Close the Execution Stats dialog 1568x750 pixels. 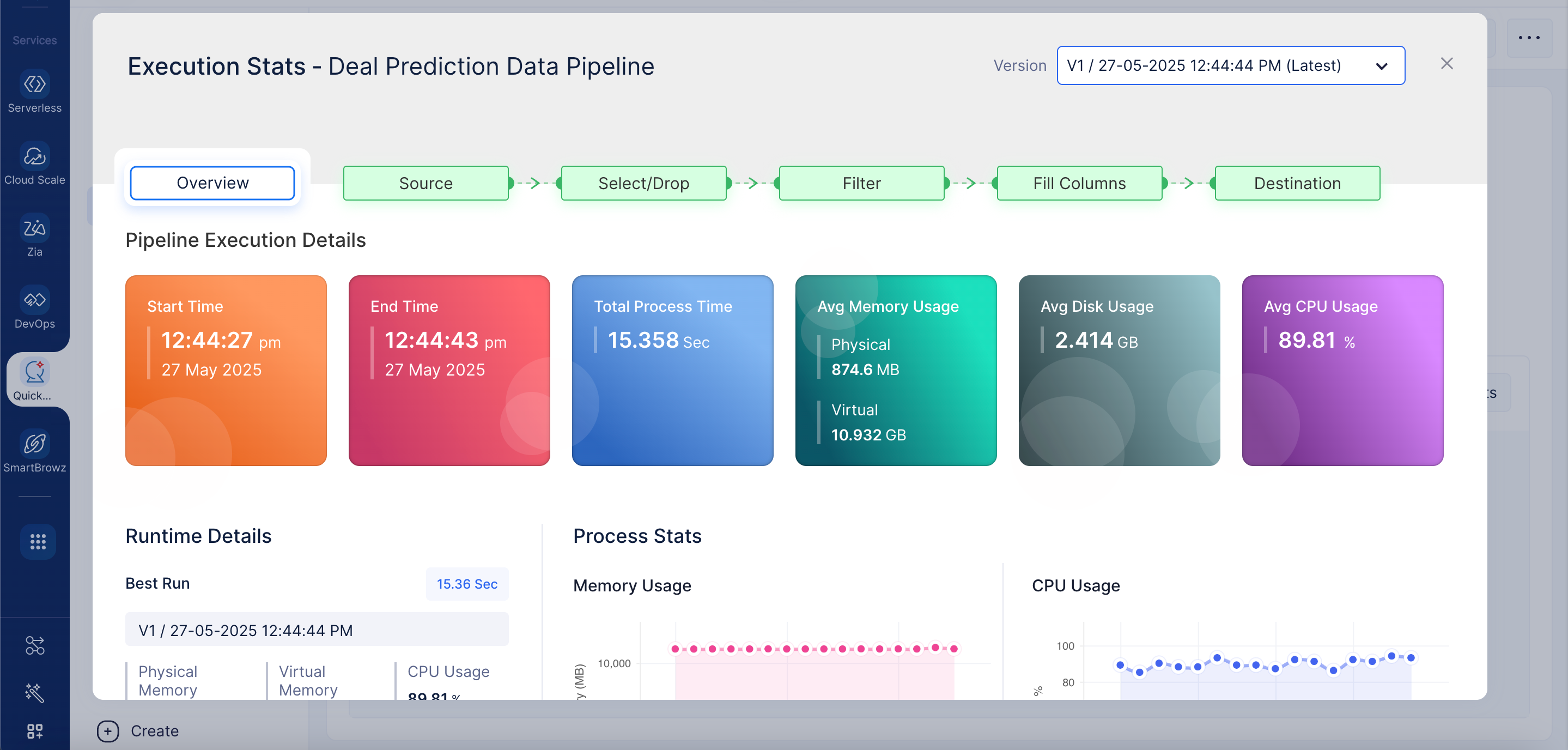(1447, 63)
